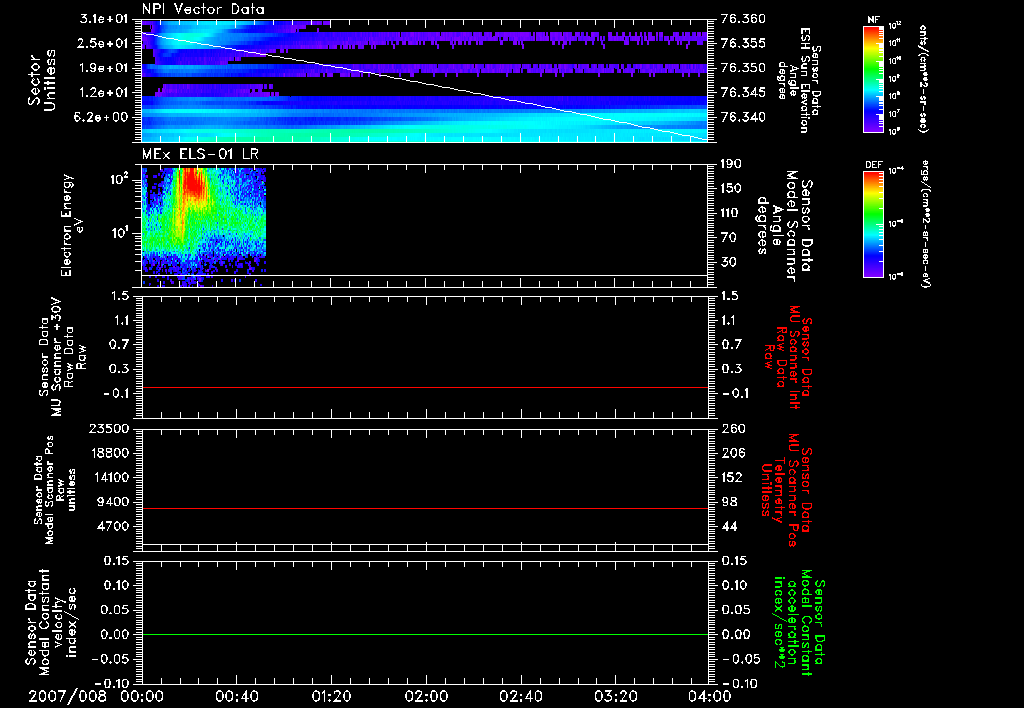The height and width of the screenshot is (708, 1024).
Task: Click the "MU Scanner +30V Raw Data" axis title
Action: (x=62, y=358)
